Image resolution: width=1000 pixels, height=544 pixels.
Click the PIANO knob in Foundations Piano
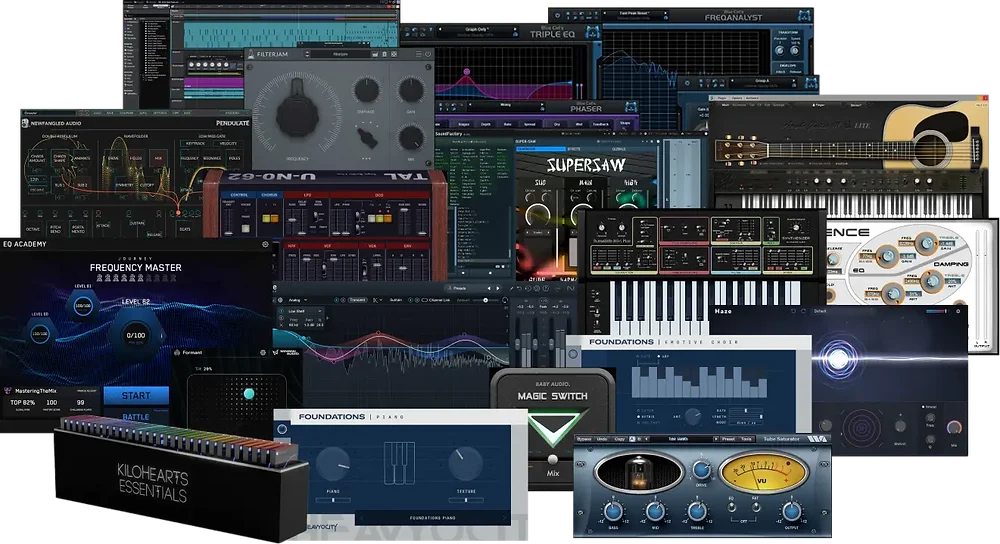point(333,463)
